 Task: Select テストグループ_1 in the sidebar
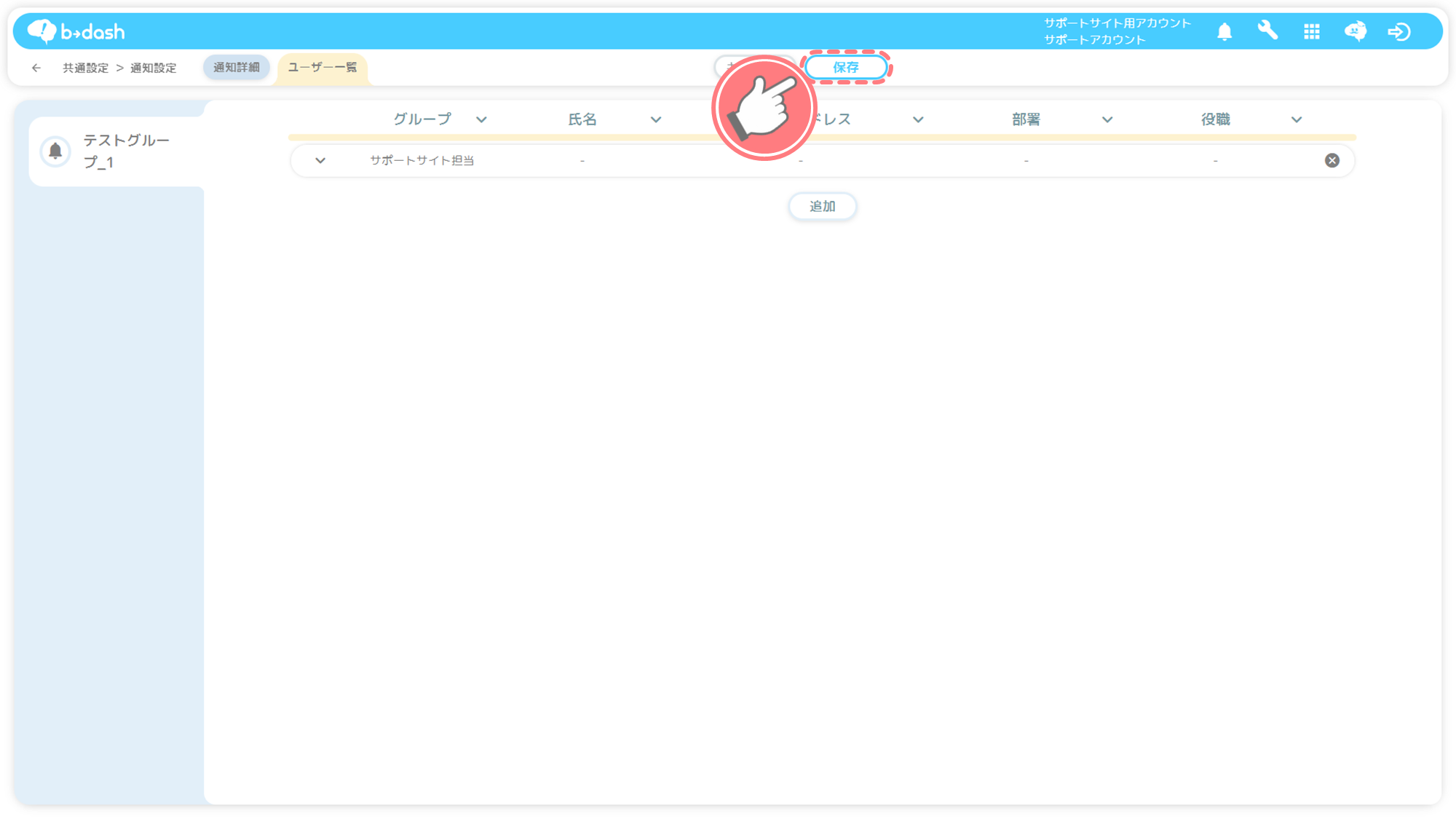tap(126, 151)
